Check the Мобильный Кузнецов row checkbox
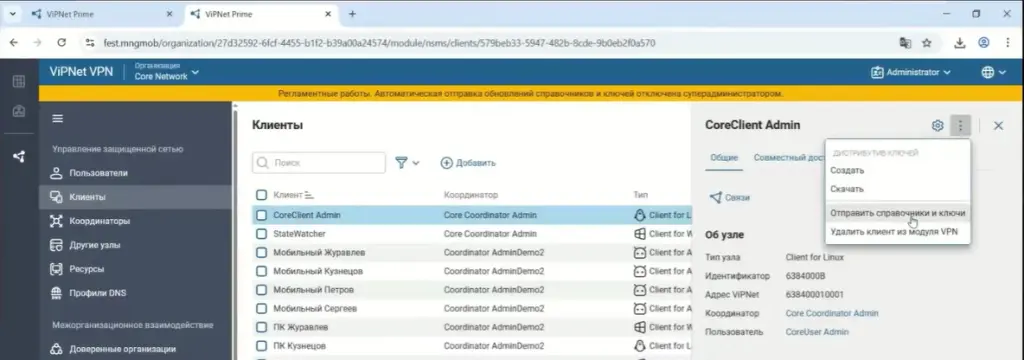 click(x=261, y=270)
